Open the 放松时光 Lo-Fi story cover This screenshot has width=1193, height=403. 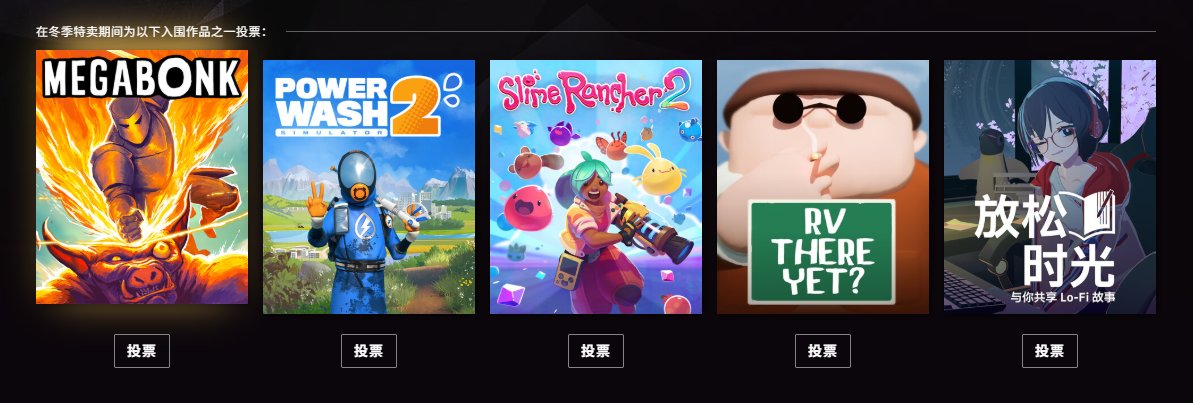click(x=1050, y=187)
